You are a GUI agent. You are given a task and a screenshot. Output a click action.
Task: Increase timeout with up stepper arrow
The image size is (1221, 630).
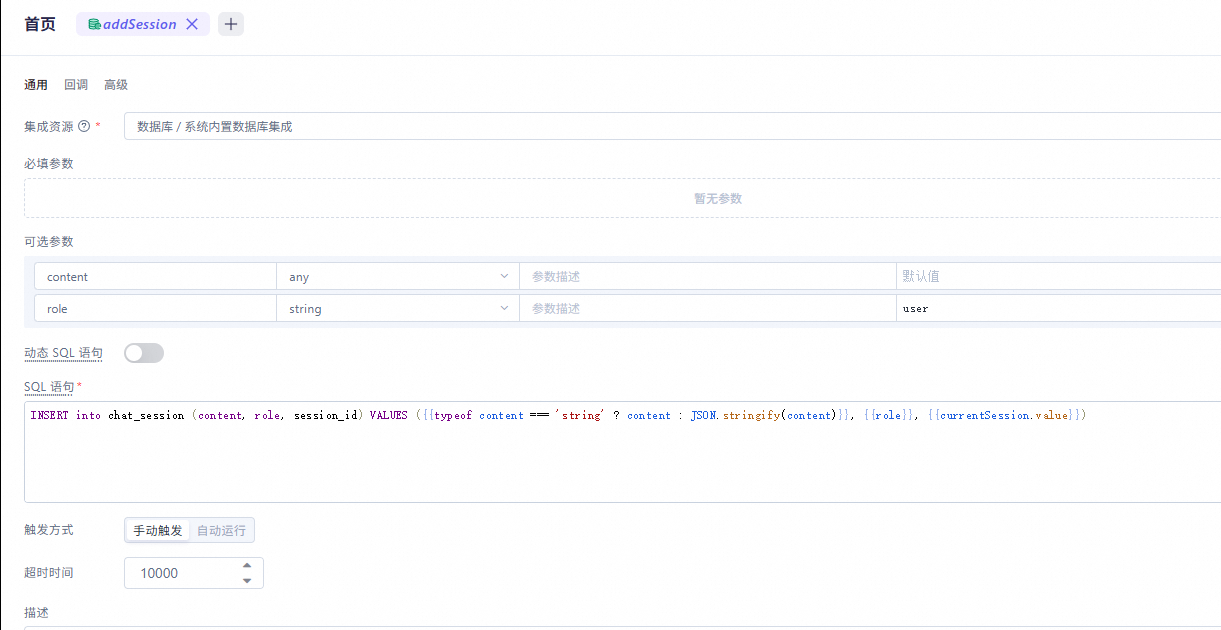(x=247, y=565)
